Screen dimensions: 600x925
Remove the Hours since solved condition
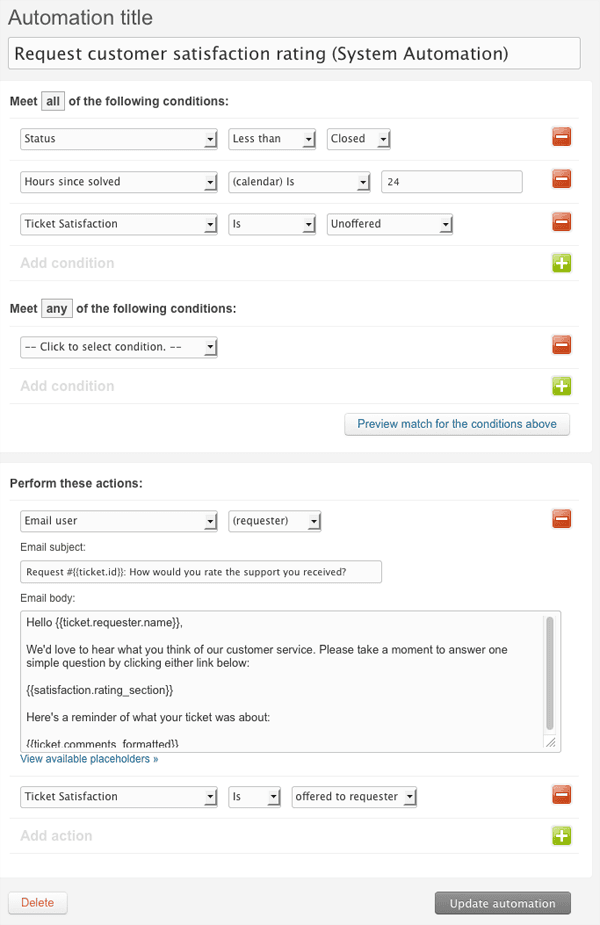point(561,179)
